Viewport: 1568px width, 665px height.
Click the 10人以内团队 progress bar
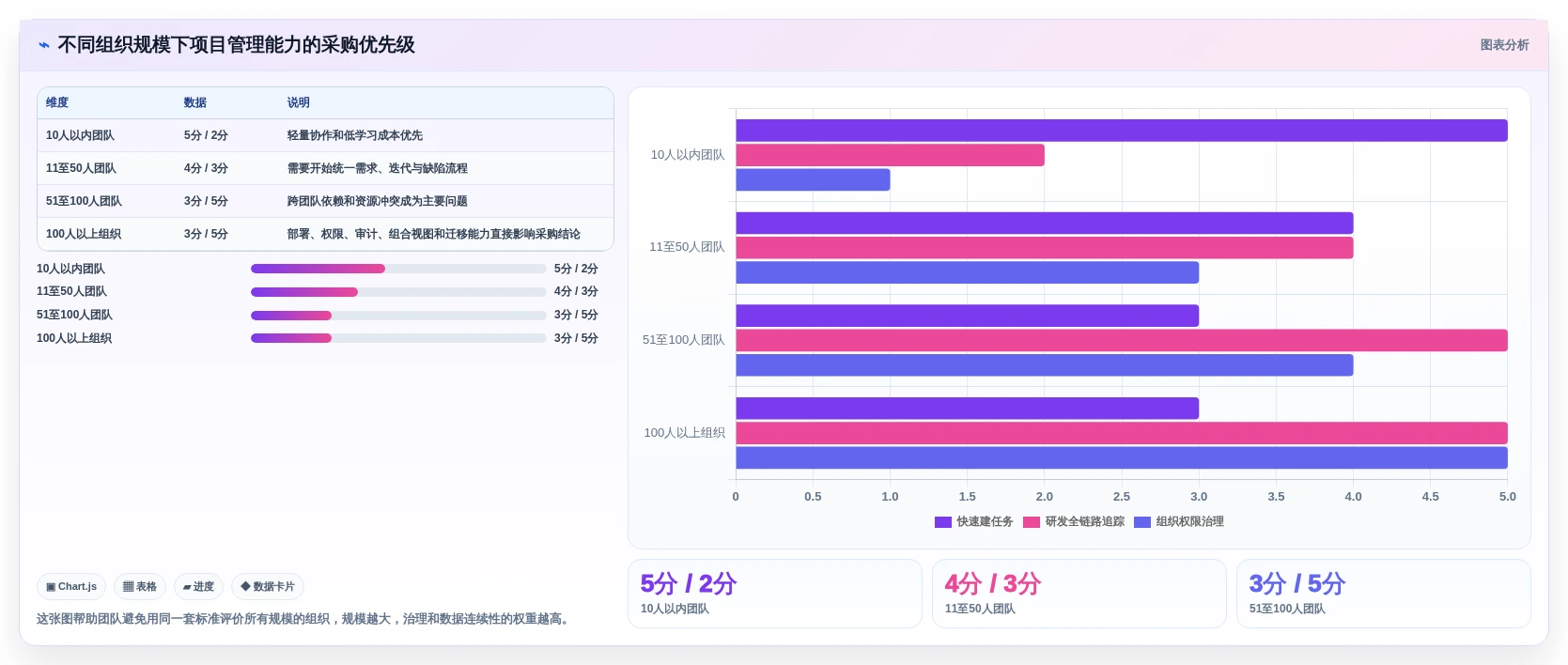(x=398, y=269)
